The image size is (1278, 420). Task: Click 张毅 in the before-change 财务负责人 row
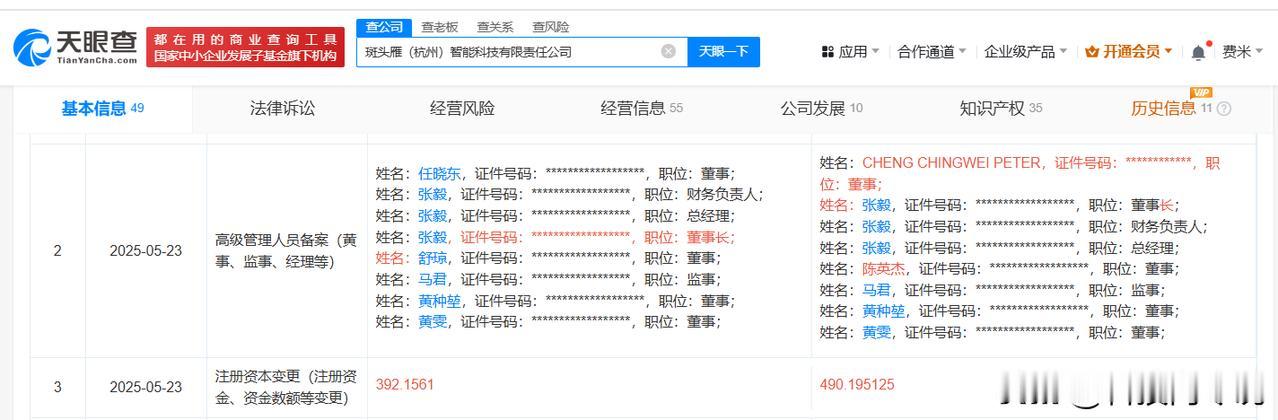point(433,194)
